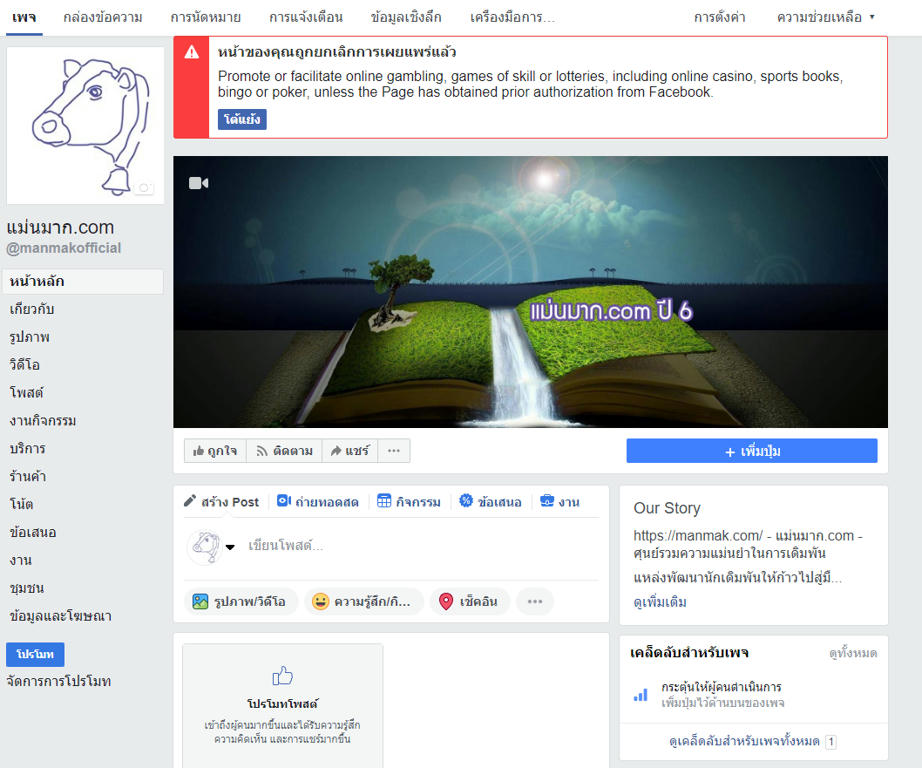Screen dimensions: 922x768
Task: Click the calendar icon for กิจกรรม
Action: (x=384, y=501)
